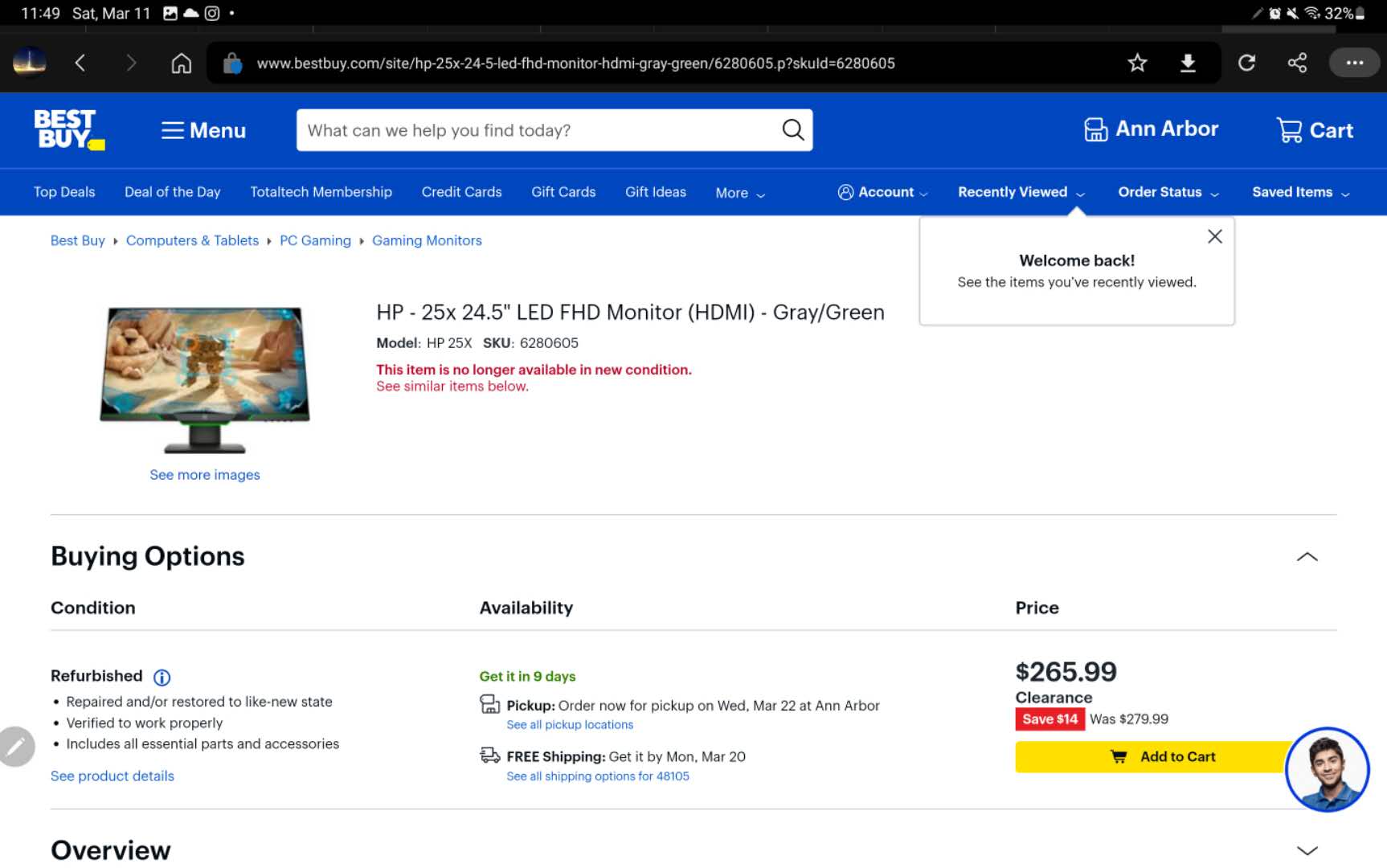This screenshot has height=868, width=1387.
Task: Close the Welcome back popup
Action: (1214, 236)
